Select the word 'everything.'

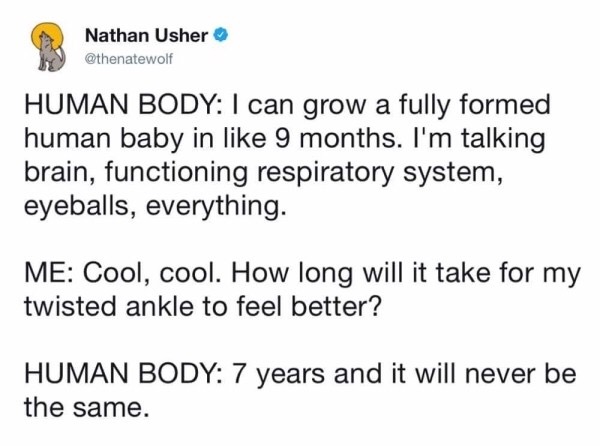pyautogui.click(x=217, y=207)
